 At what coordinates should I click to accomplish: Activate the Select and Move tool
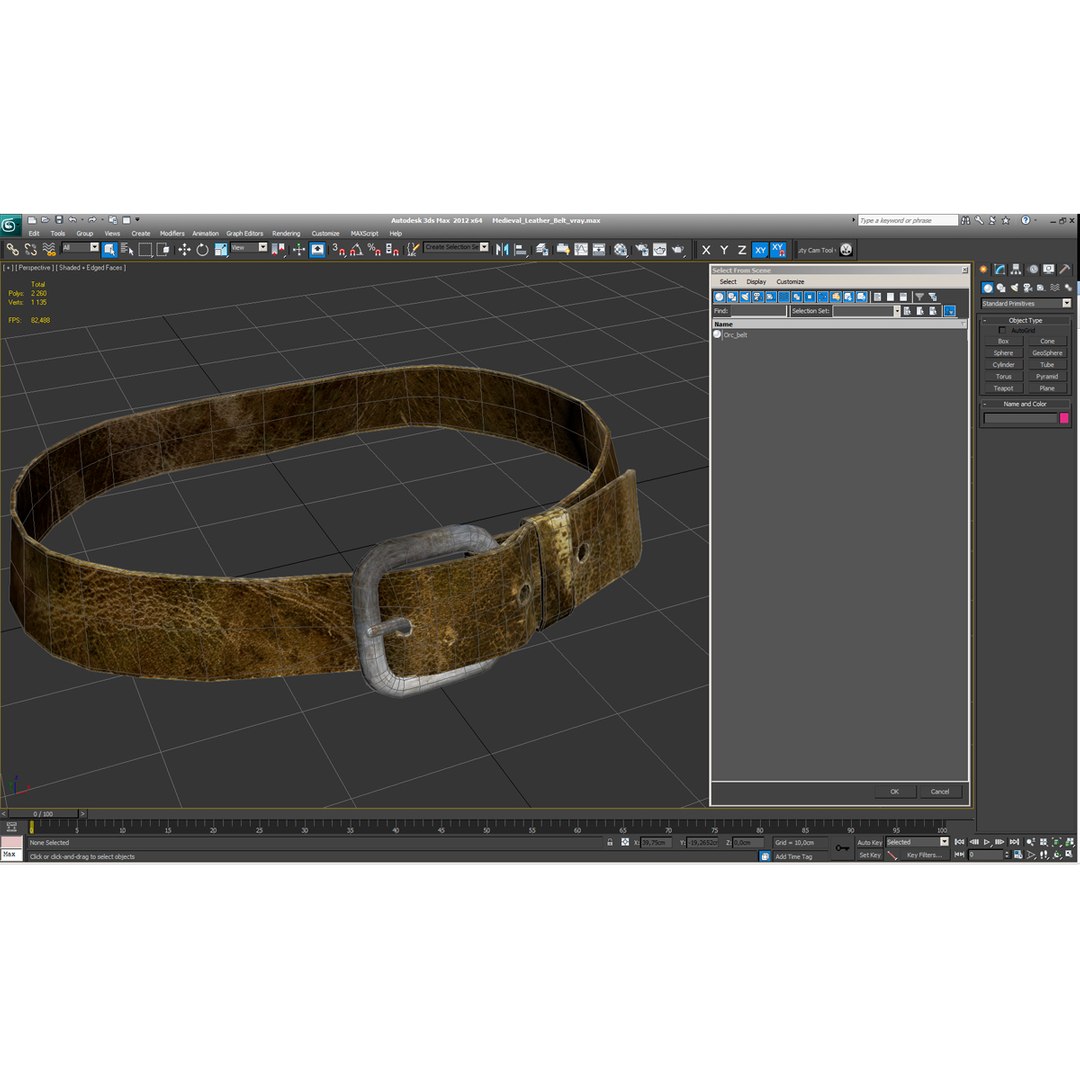tap(184, 249)
